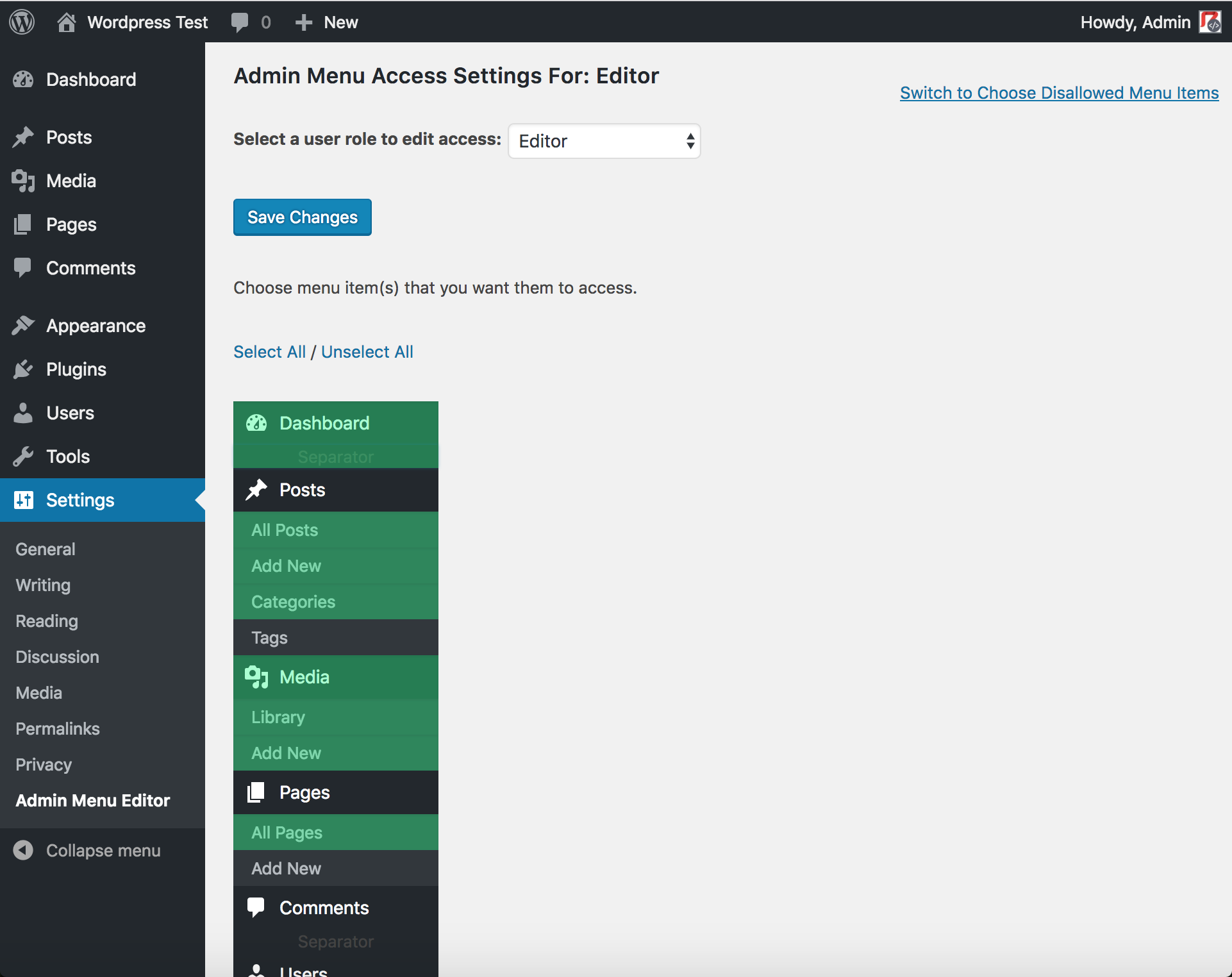Click the green Dashboard gauge icon in access list
Viewport: 1232px width, 977px height.
click(256, 423)
